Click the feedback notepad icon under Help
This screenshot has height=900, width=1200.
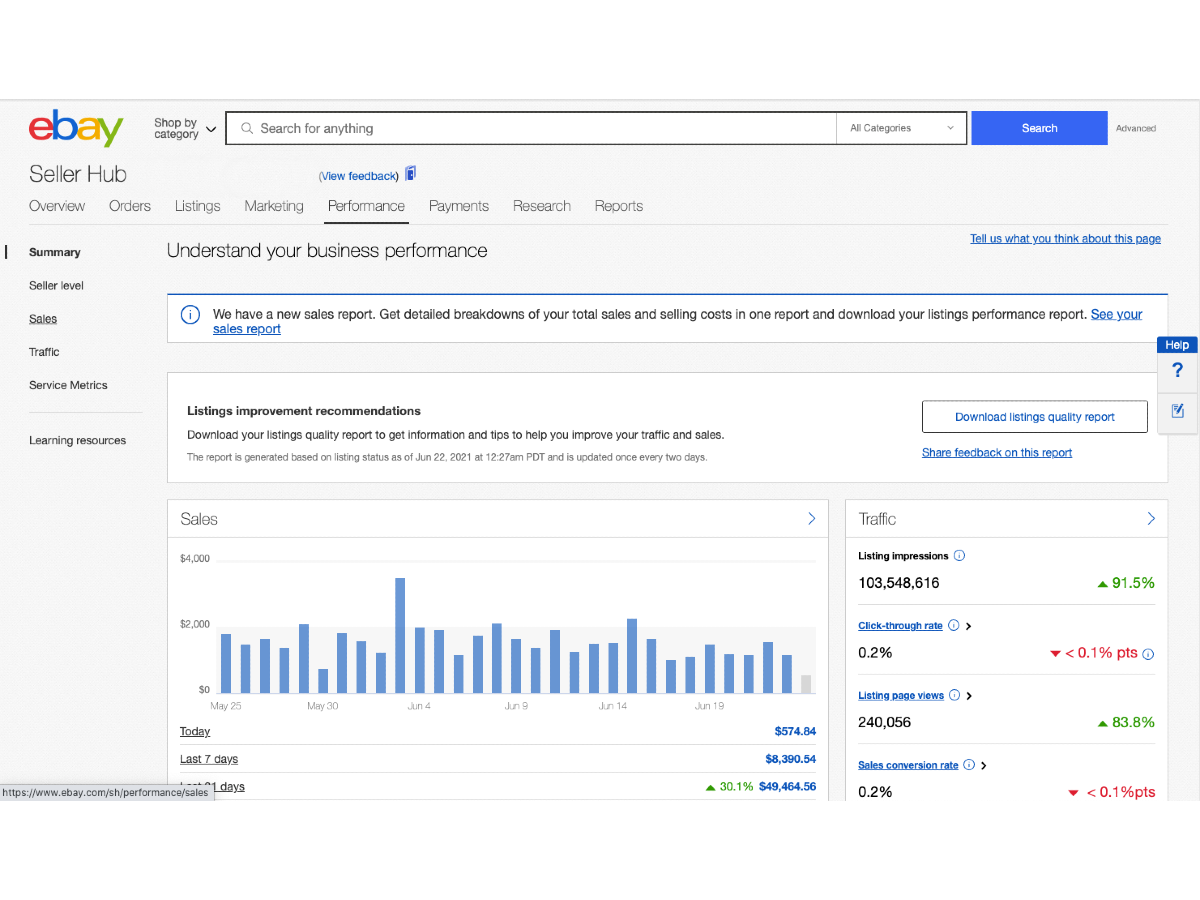pyautogui.click(x=1177, y=410)
